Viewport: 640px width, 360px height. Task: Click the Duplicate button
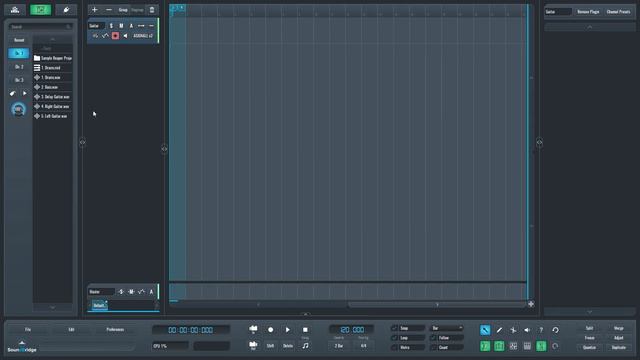[x=619, y=348]
